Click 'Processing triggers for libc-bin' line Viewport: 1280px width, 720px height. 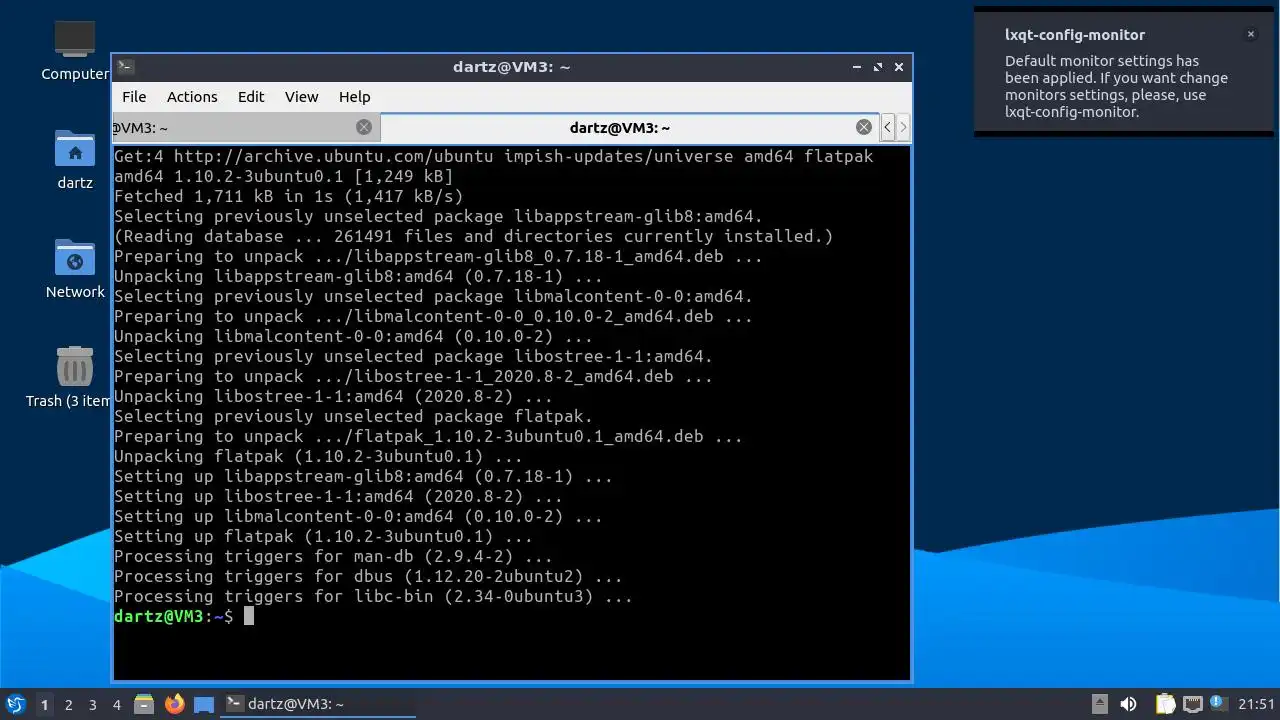point(373,597)
